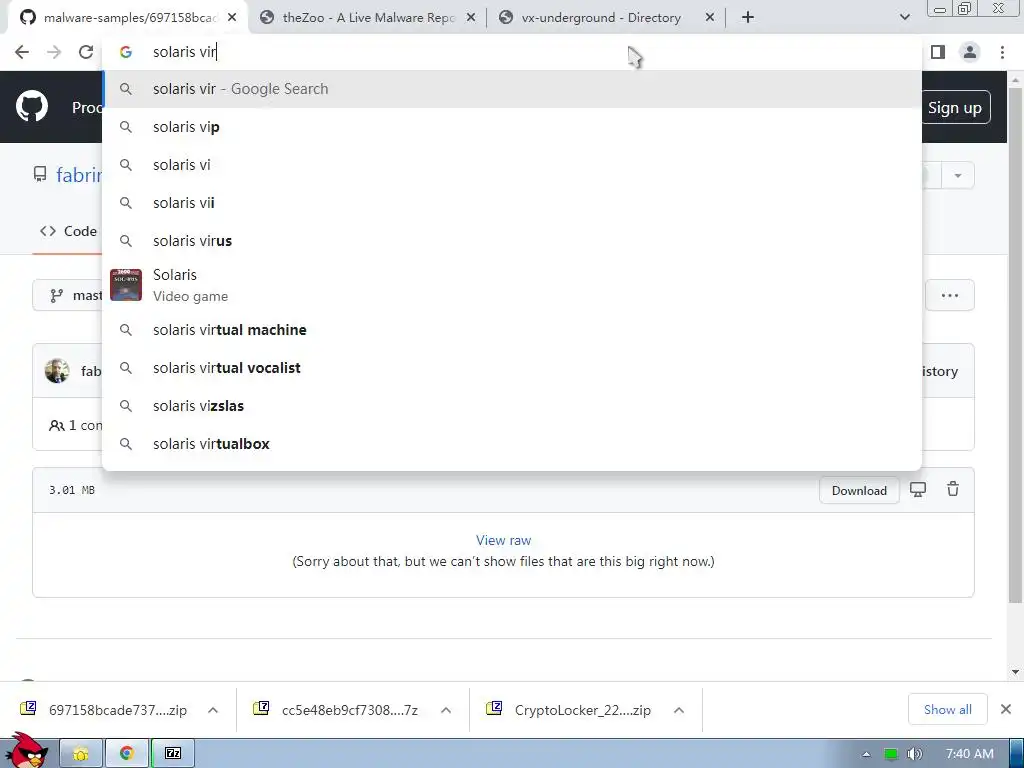This screenshot has width=1024, height=768.
Task: Close the malware-samples tab
Action: [x=232, y=18]
